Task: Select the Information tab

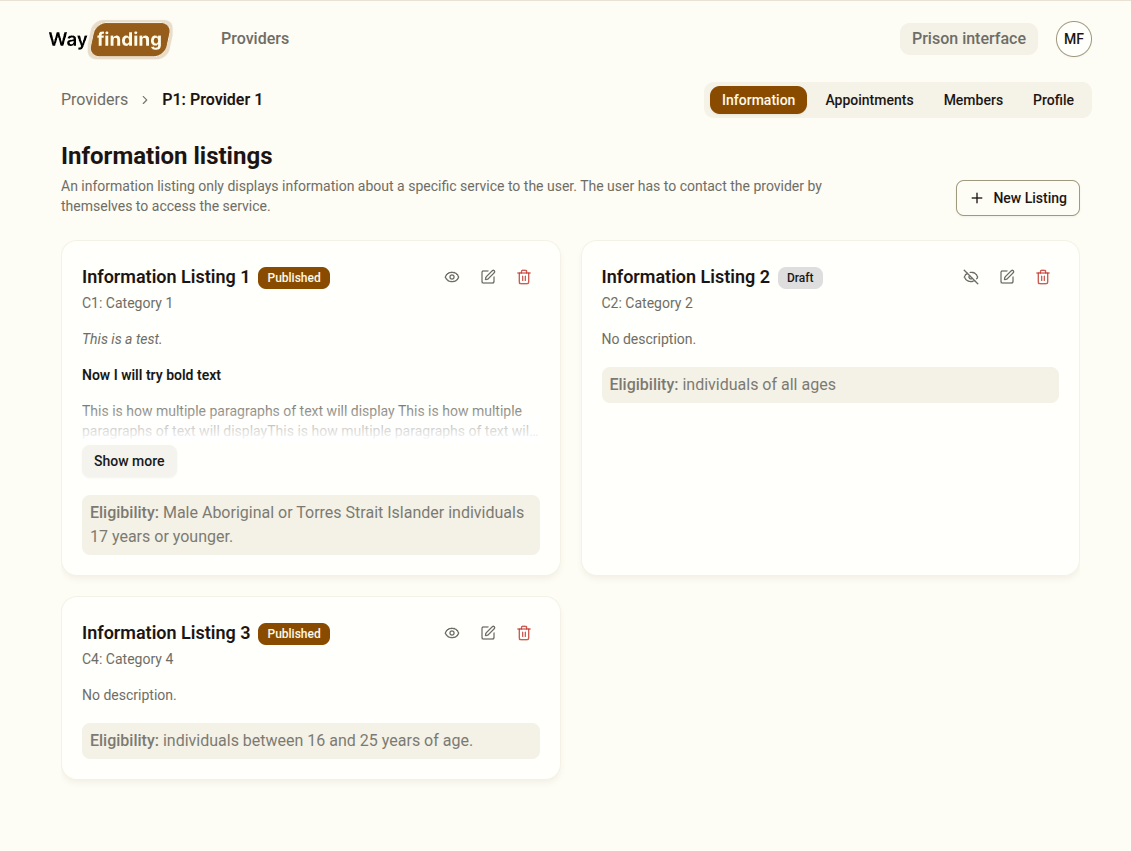Action: tap(758, 100)
